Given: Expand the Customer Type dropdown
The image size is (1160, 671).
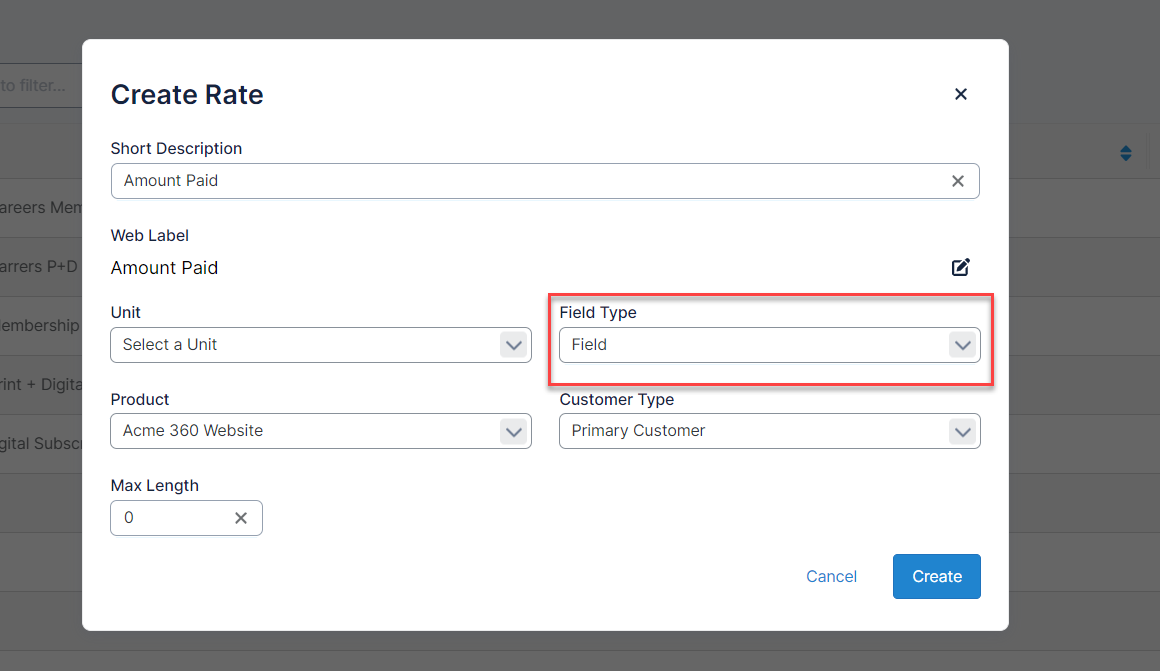Looking at the screenshot, I should [768, 431].
